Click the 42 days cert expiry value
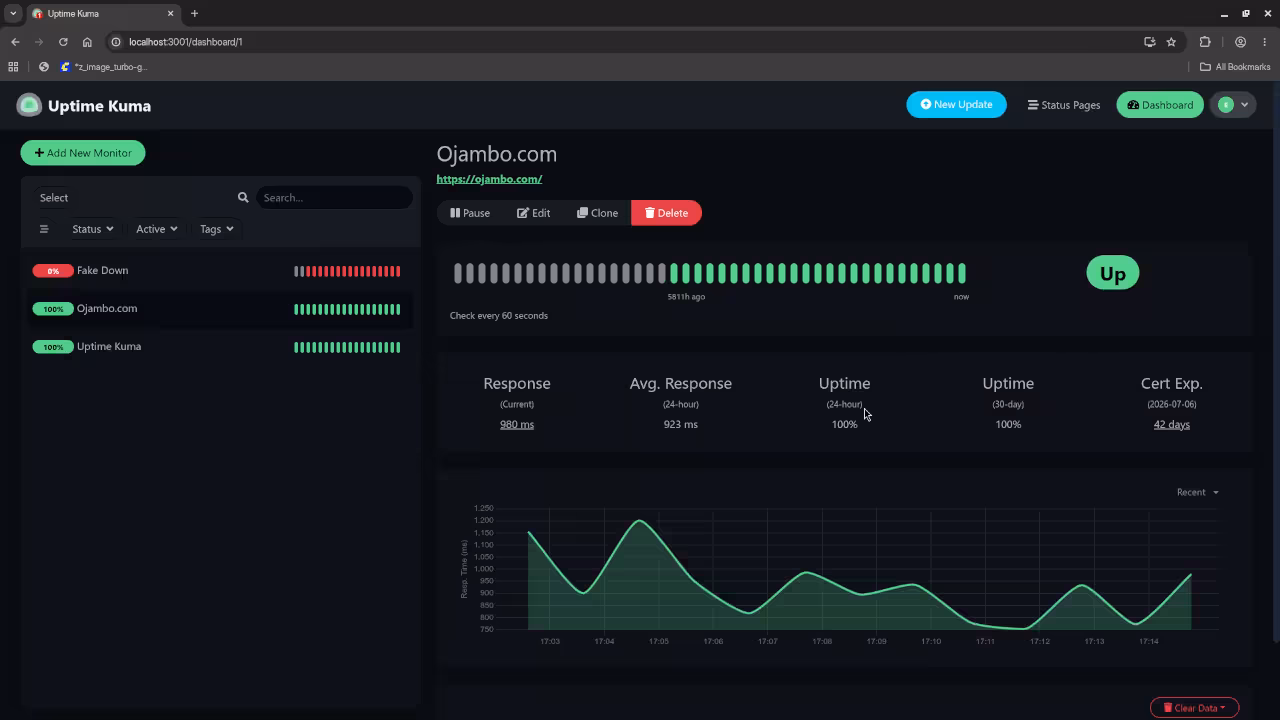1280x720 pixels. pos(1172,425)
